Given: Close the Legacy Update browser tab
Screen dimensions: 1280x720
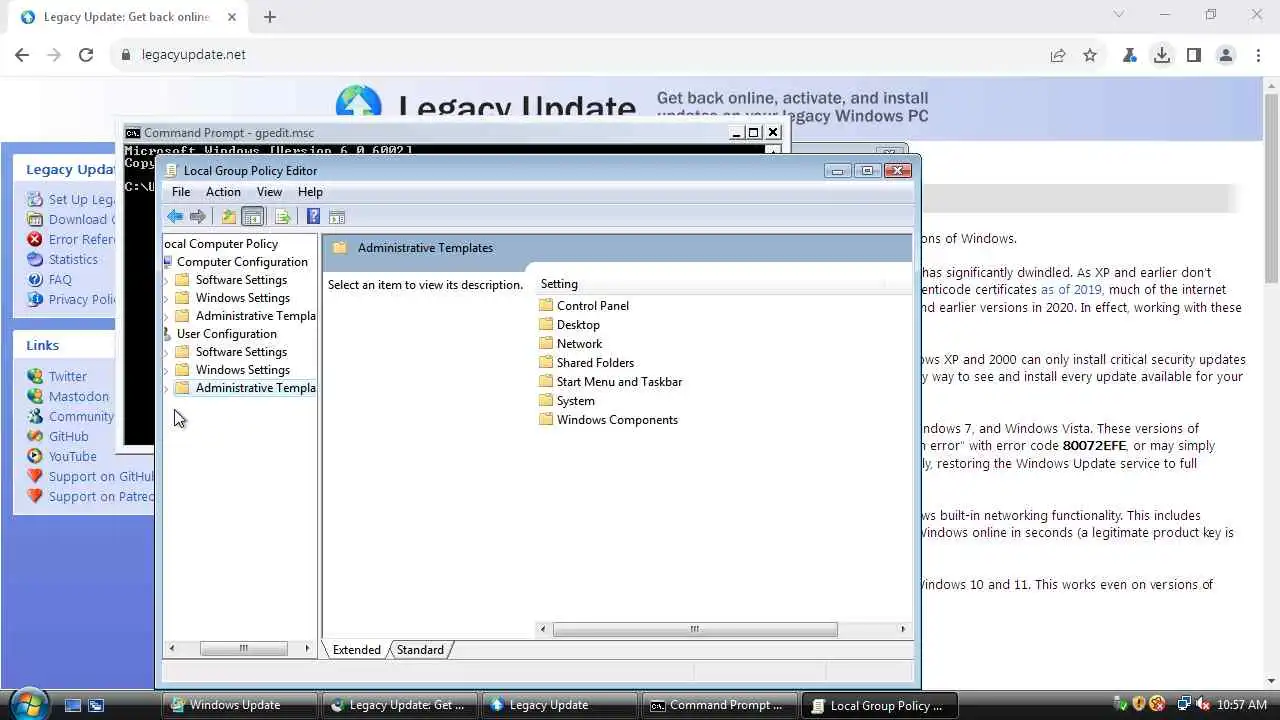Looking at the screenshot, I should tap(232, 16).
